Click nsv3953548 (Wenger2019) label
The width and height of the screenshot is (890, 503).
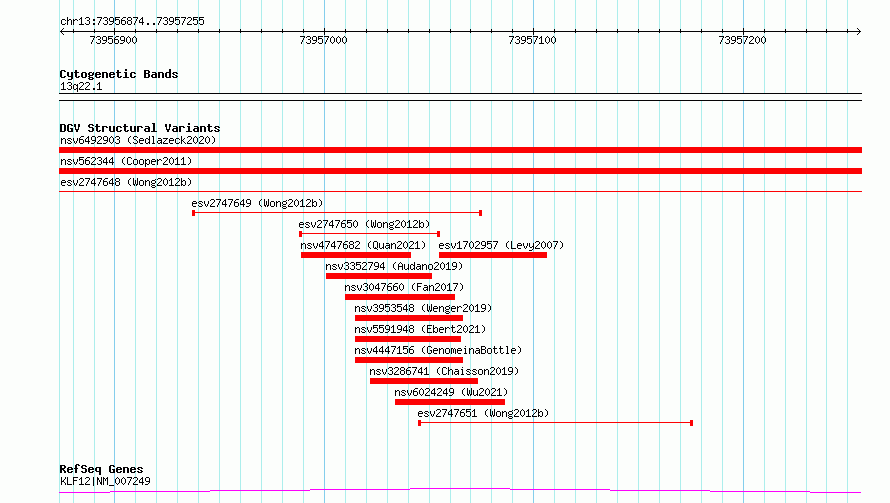pyautogui.click(x=423, y=308)
